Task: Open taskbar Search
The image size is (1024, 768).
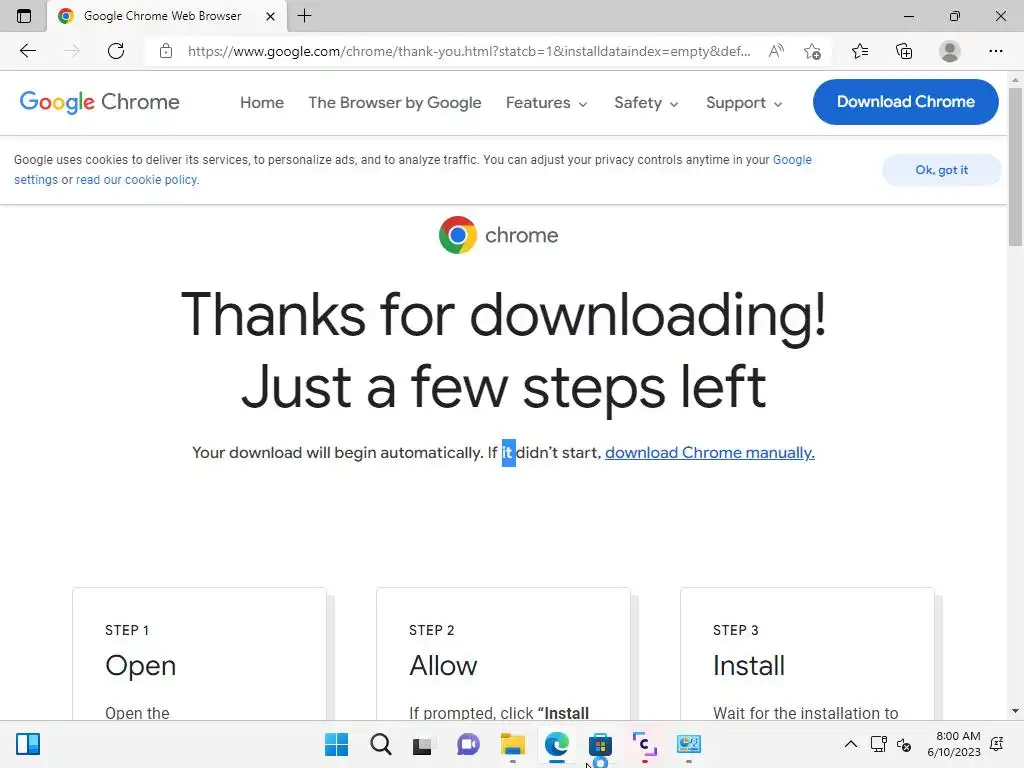Action: [x=381, y=744]
